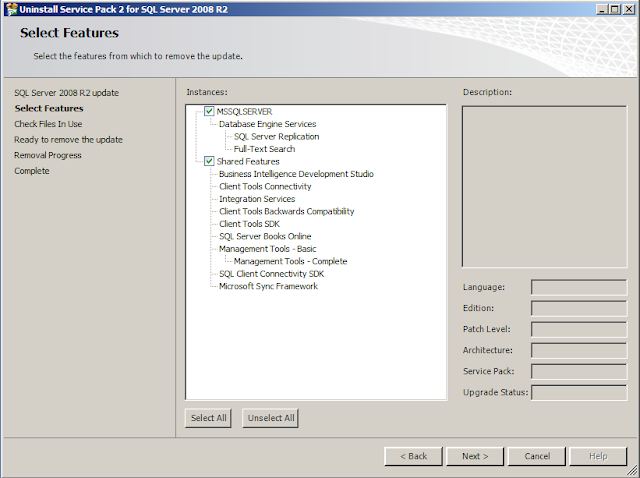Select Integration Services tree item

(x=257, y=199)
